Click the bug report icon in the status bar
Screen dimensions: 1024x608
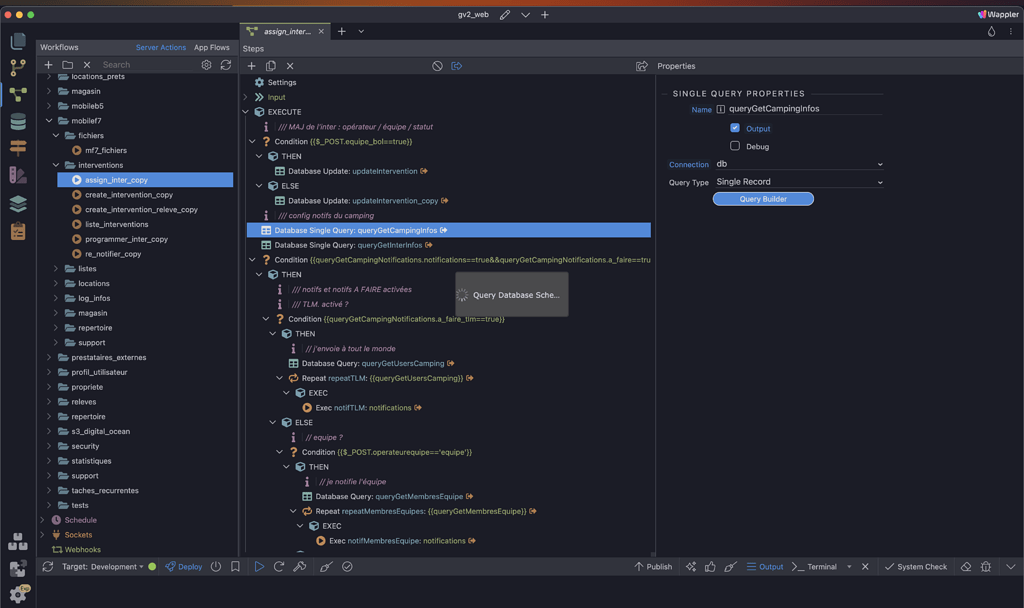pyautogui.click(x=984, y=567)
